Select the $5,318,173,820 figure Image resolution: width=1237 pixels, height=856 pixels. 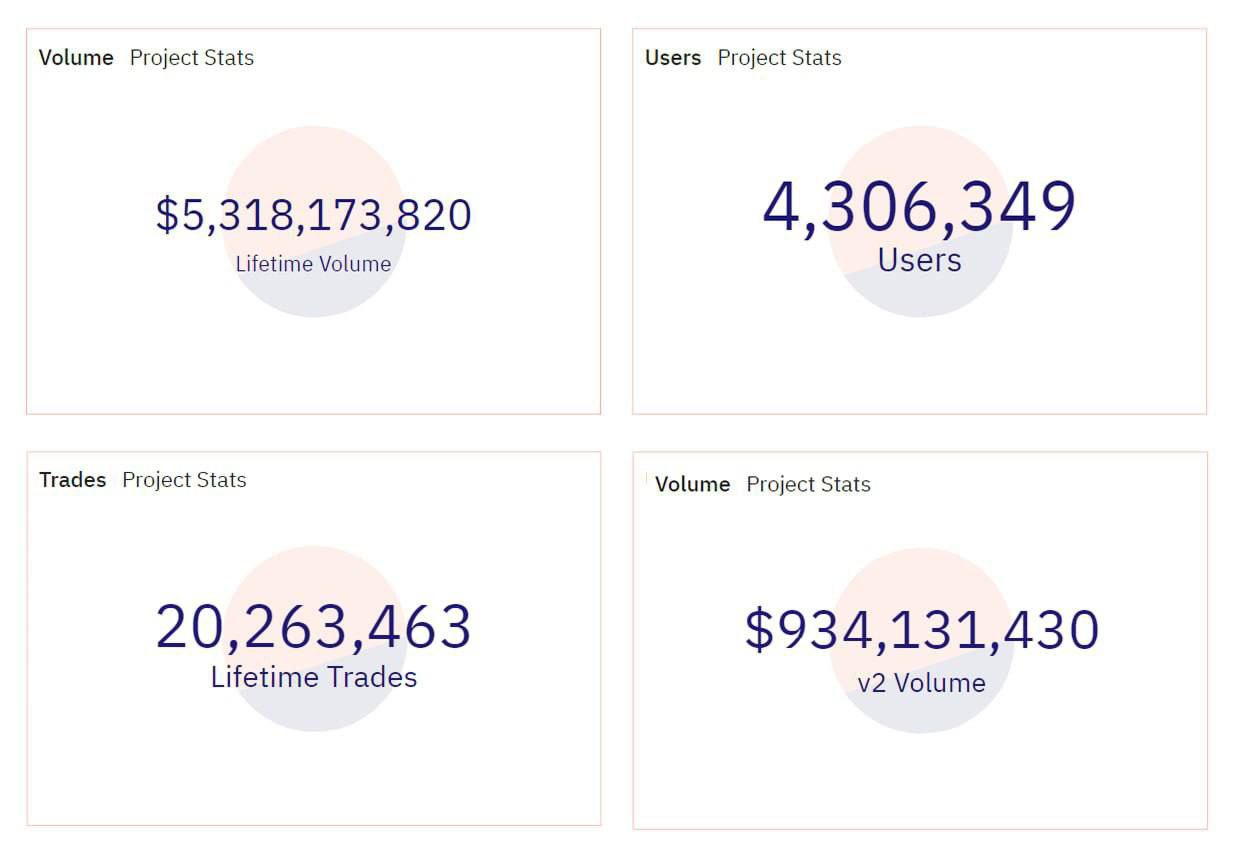(313, 215)
